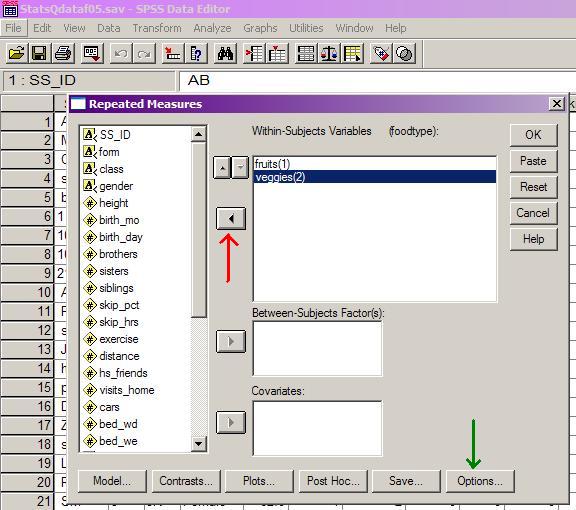Click inside the Covariates list box
The image size is (576, 510).
pos(317,428)
